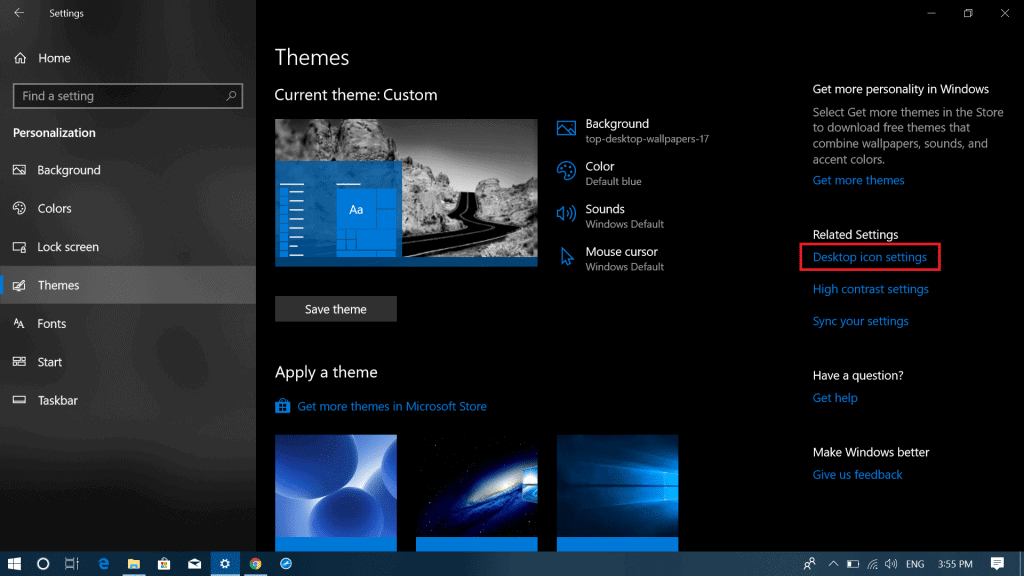Open Mouse cursor Windows Default setting
This screenshot has width=1024, height=576.
(x=610, y=259)
